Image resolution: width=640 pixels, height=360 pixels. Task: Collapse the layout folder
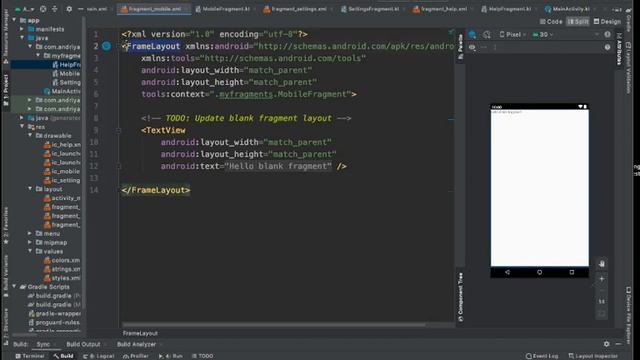click(30, 189)
